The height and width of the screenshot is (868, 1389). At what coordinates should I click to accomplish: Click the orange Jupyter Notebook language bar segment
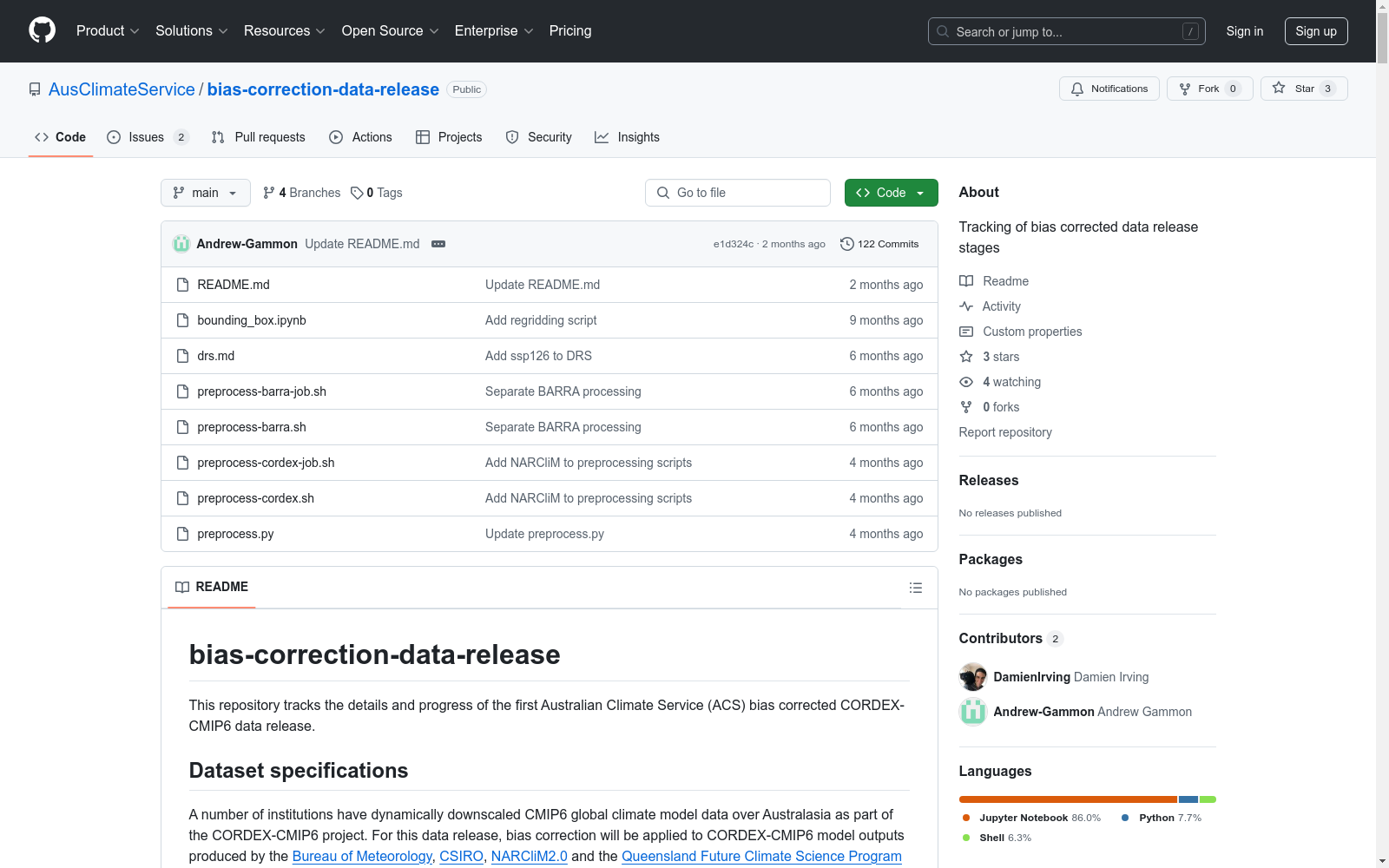pyautogui.click(x=1068, y=799)
